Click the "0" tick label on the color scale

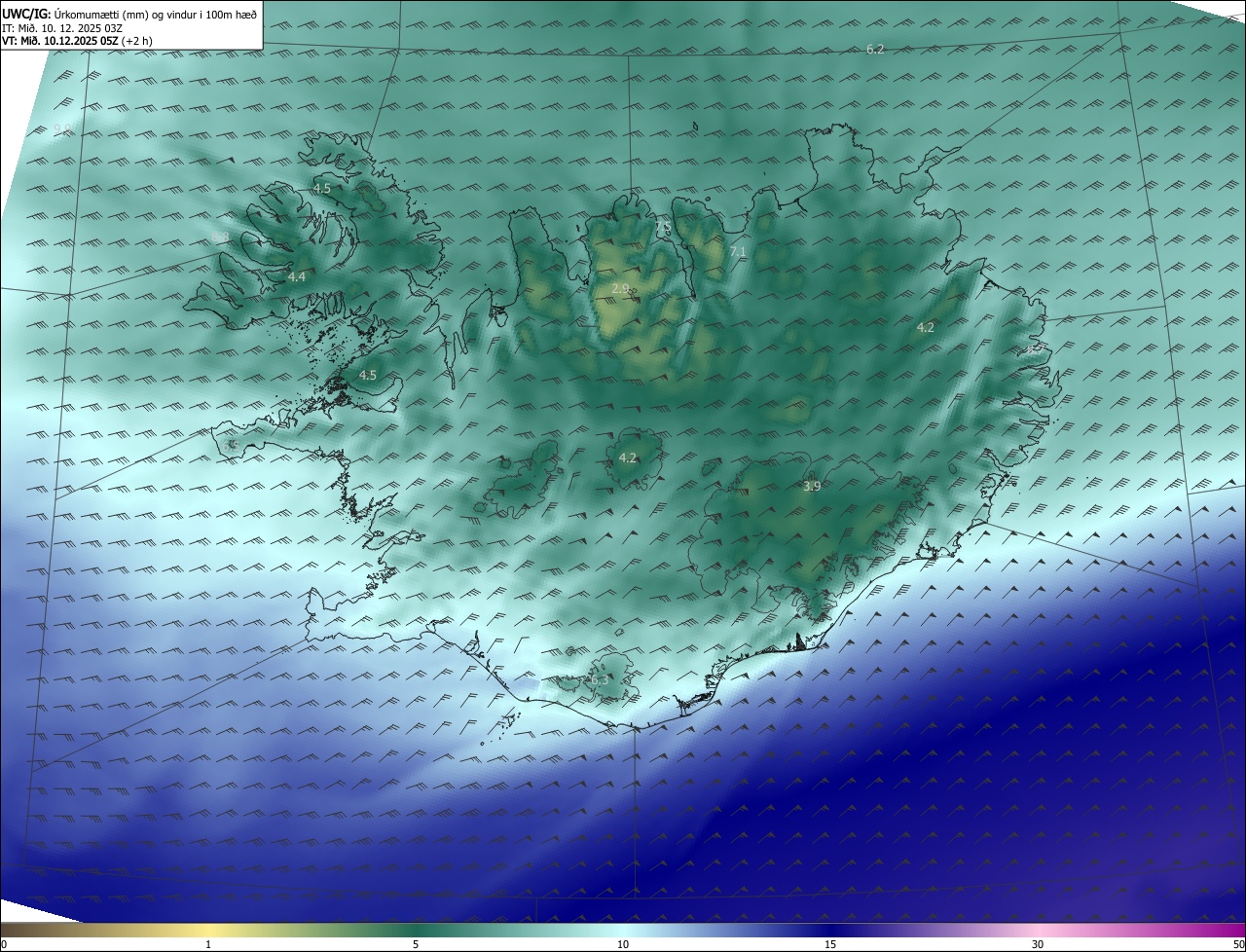click(x=5, y=944)
